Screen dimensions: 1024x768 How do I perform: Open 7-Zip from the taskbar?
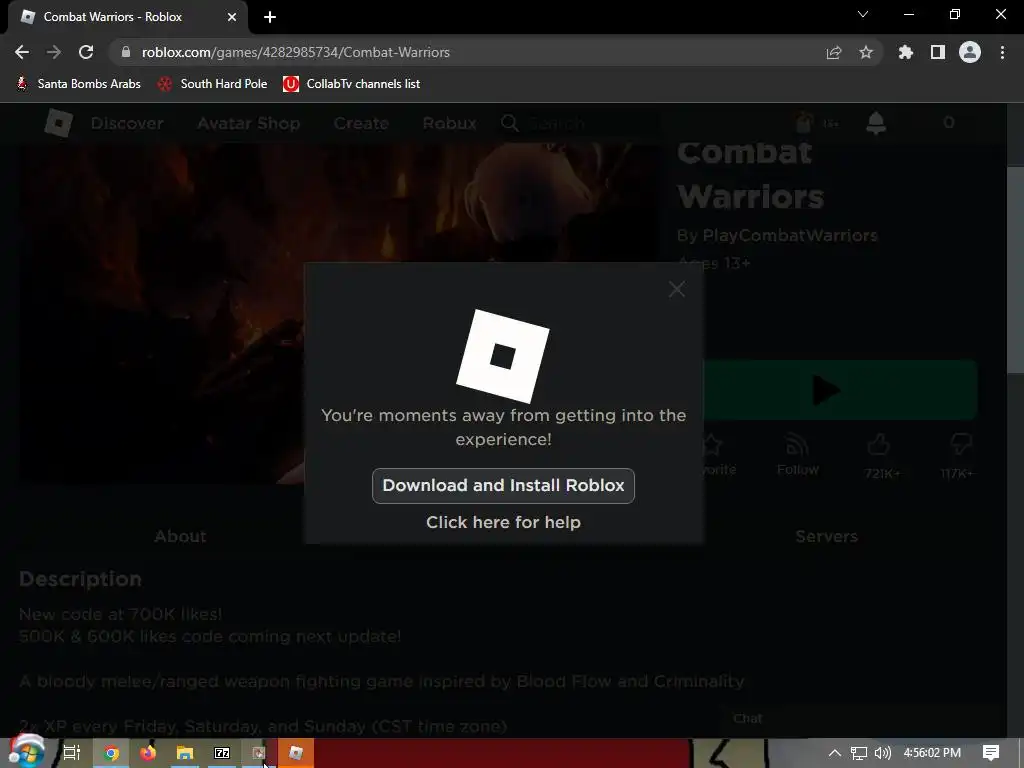[222, 753]
